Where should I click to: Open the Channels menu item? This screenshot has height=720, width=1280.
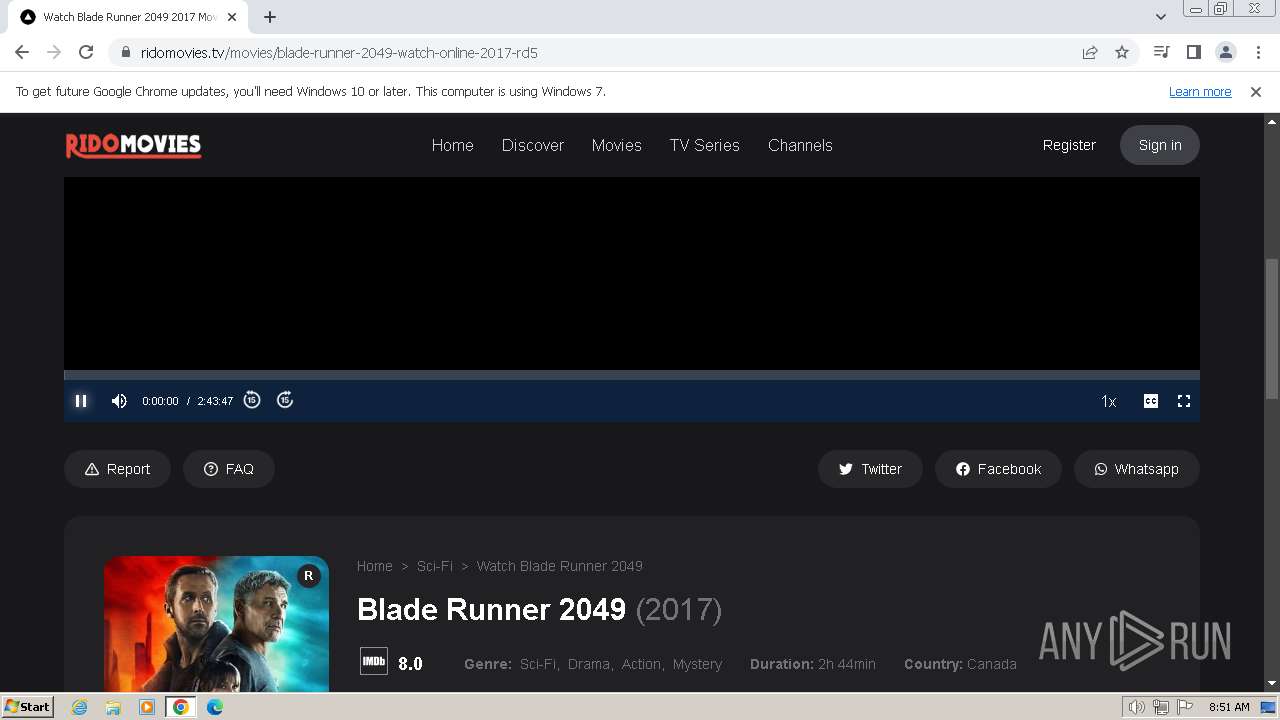(x=800, y=145)
